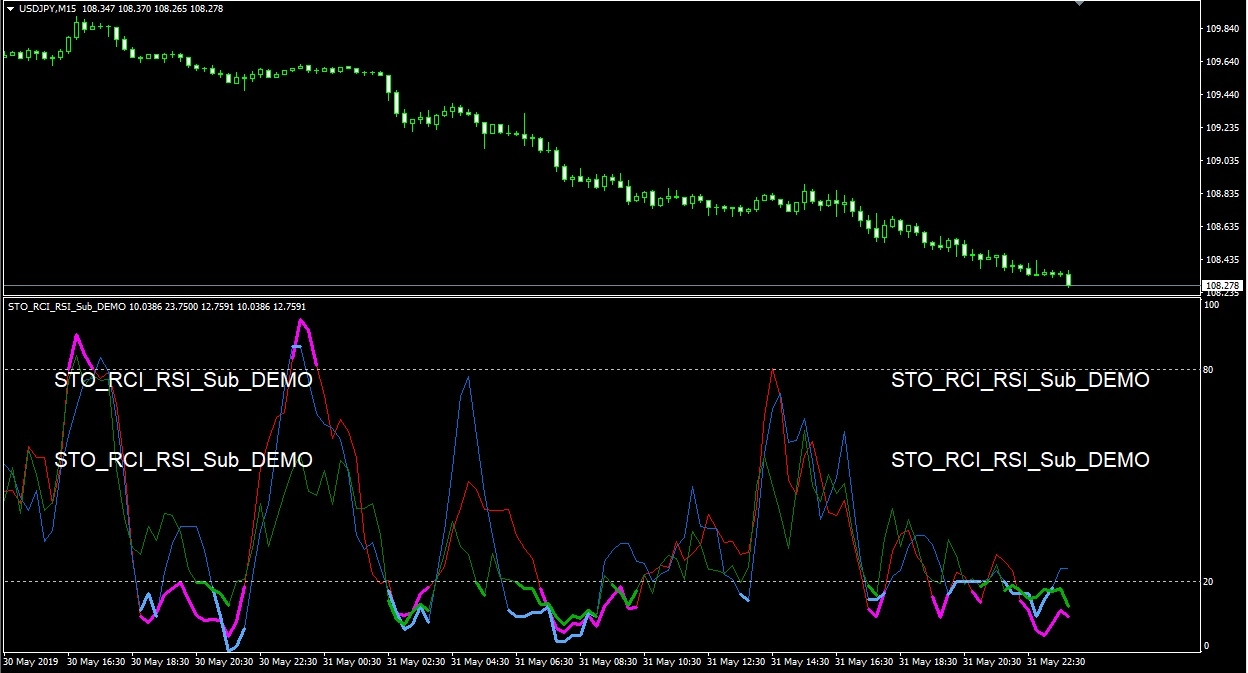Viewport: 1248px width, 673px height.
Task: Click the 31 May 20:30 time label
Action: [994, 662]
